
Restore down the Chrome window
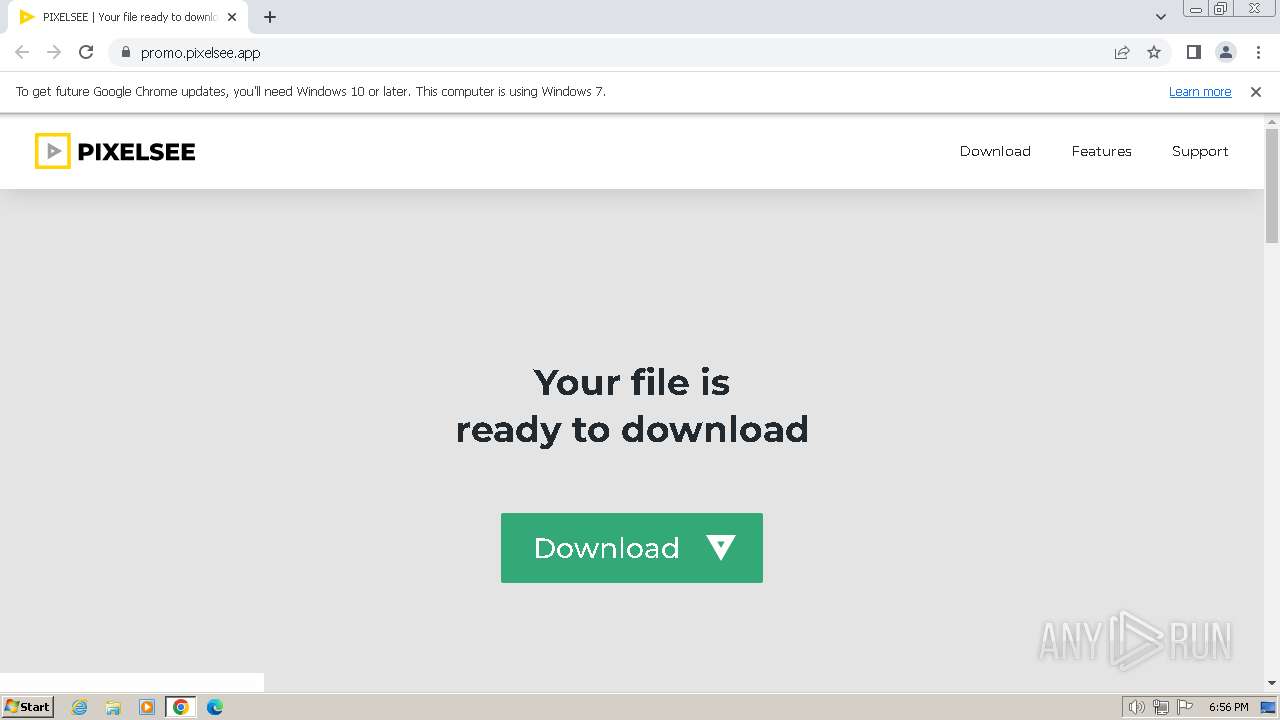point(1221,9)
